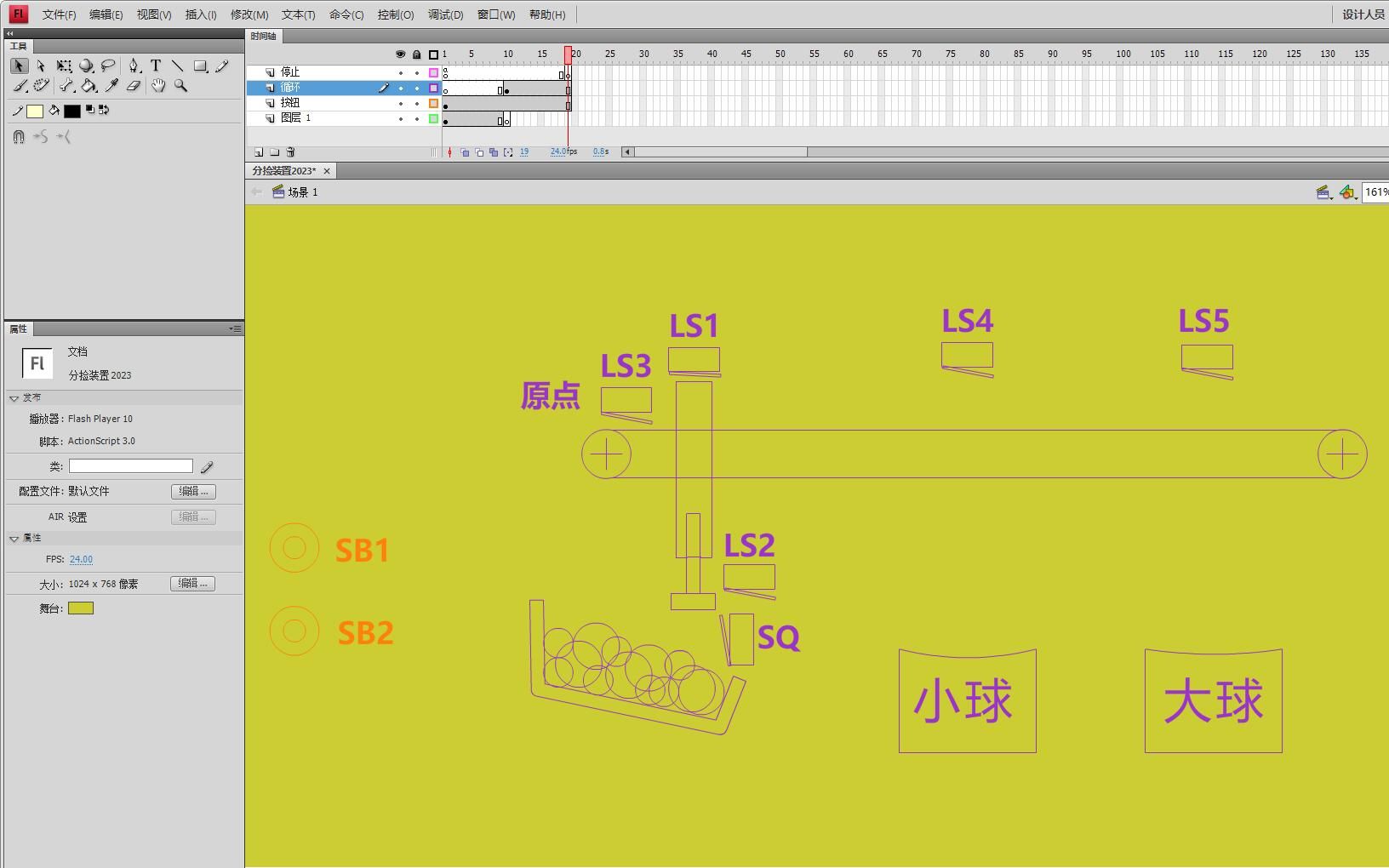Click the FPS 24.00 value link
The image size is (1389, 868).
tap(80, 559)
